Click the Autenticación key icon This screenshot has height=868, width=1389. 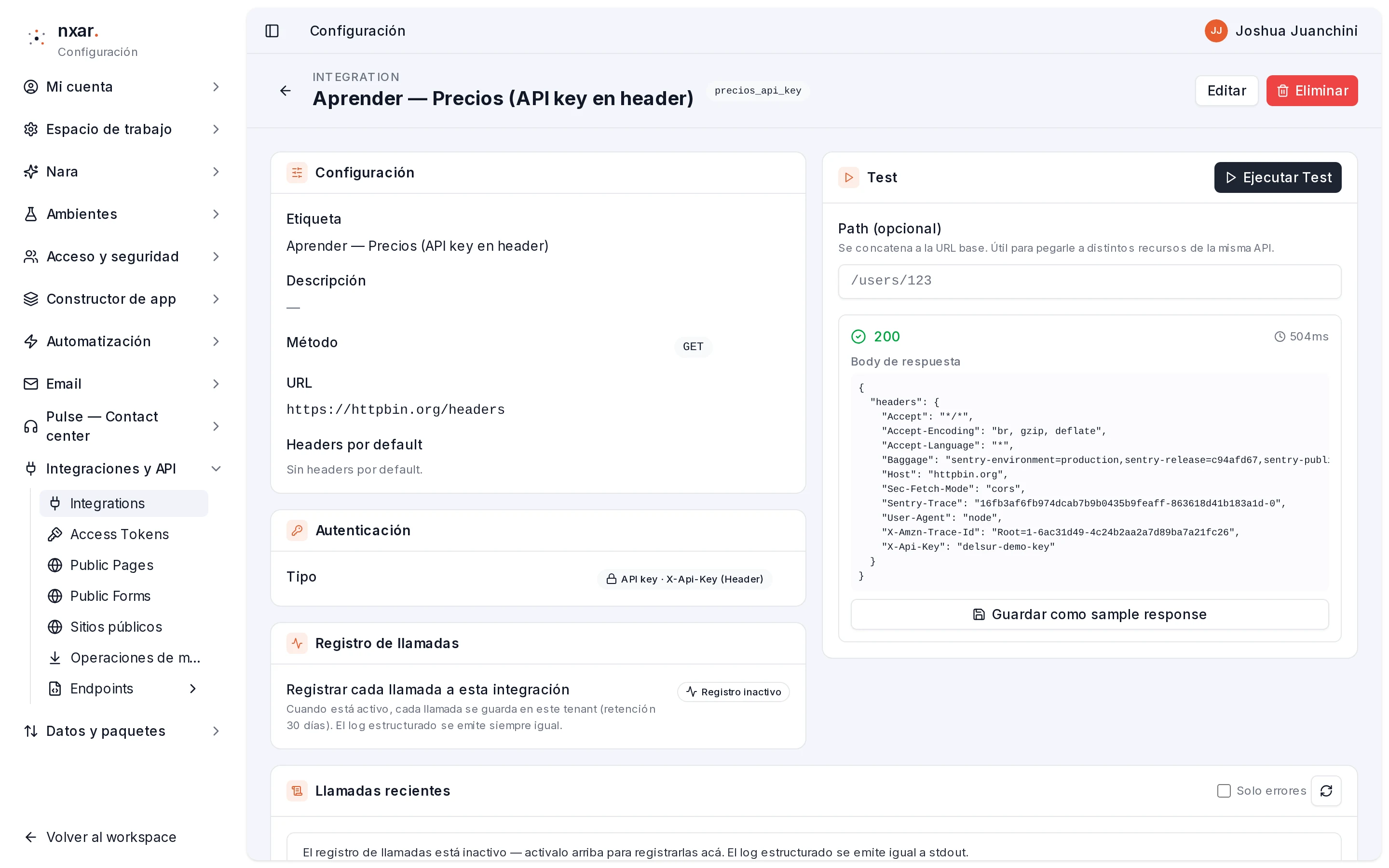[x=297, y=530]
